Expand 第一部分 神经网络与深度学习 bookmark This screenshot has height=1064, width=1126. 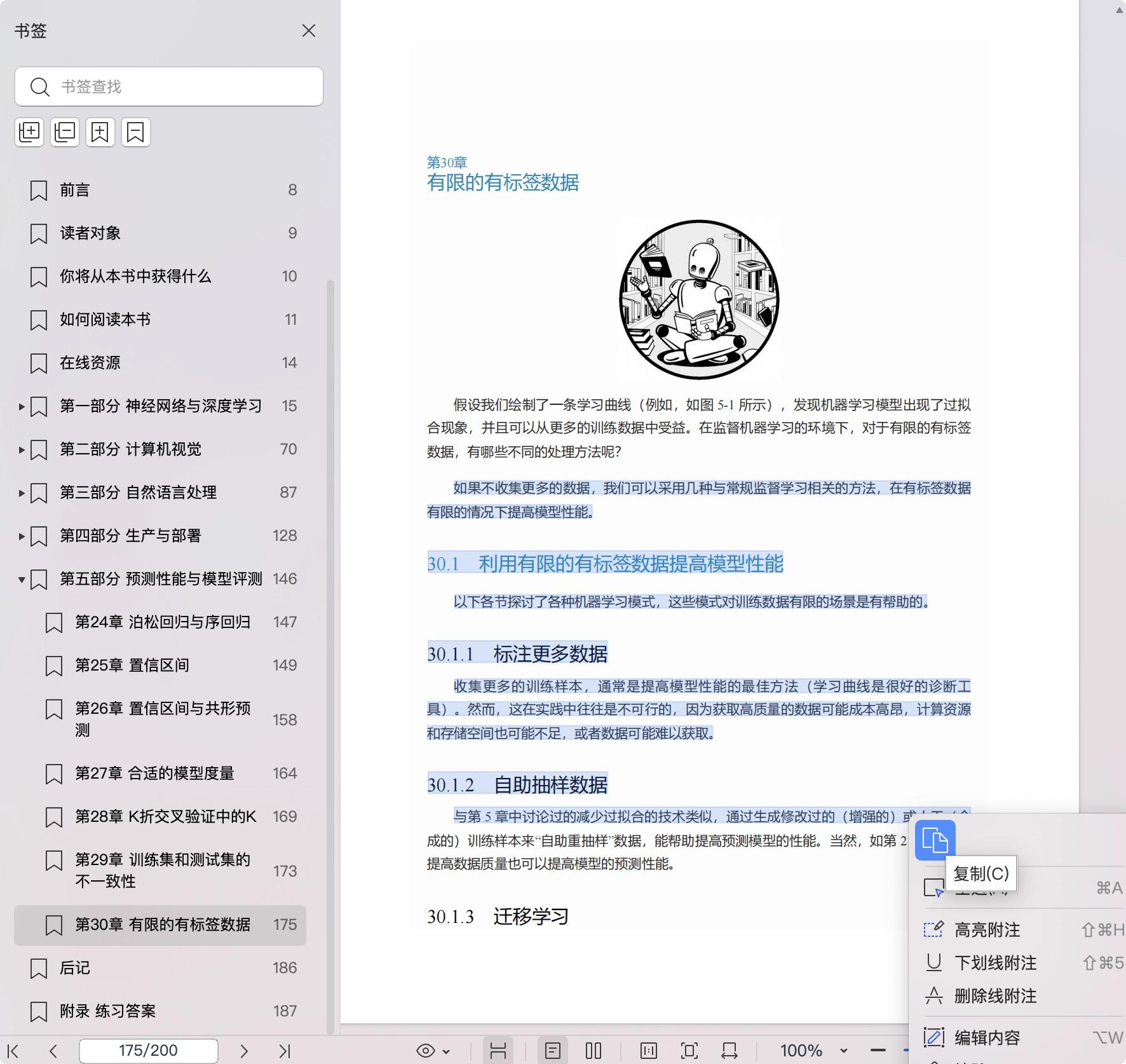pyautogui.click(x=22, y=406)
